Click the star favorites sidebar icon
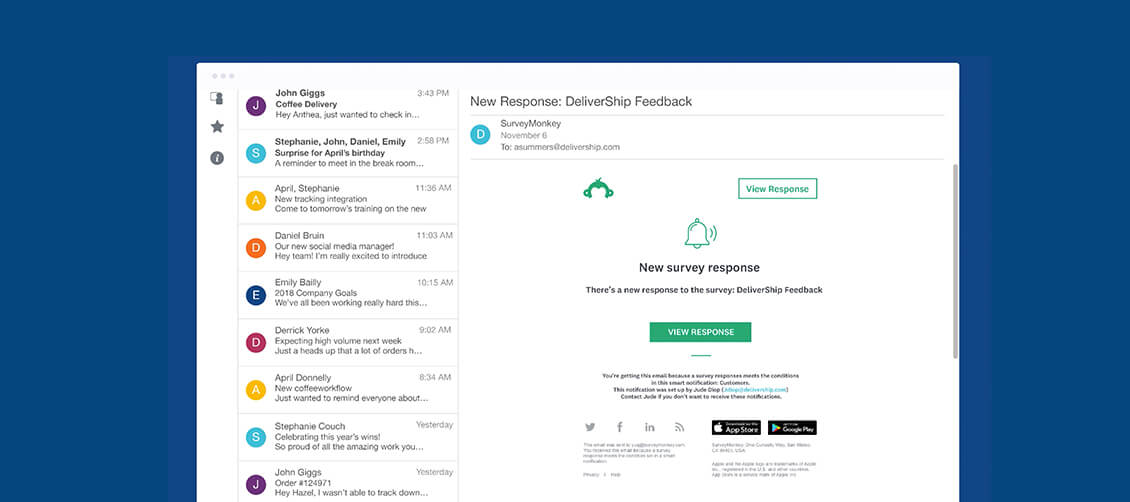Screen dimensions: 1130x502 click(217, 127)
